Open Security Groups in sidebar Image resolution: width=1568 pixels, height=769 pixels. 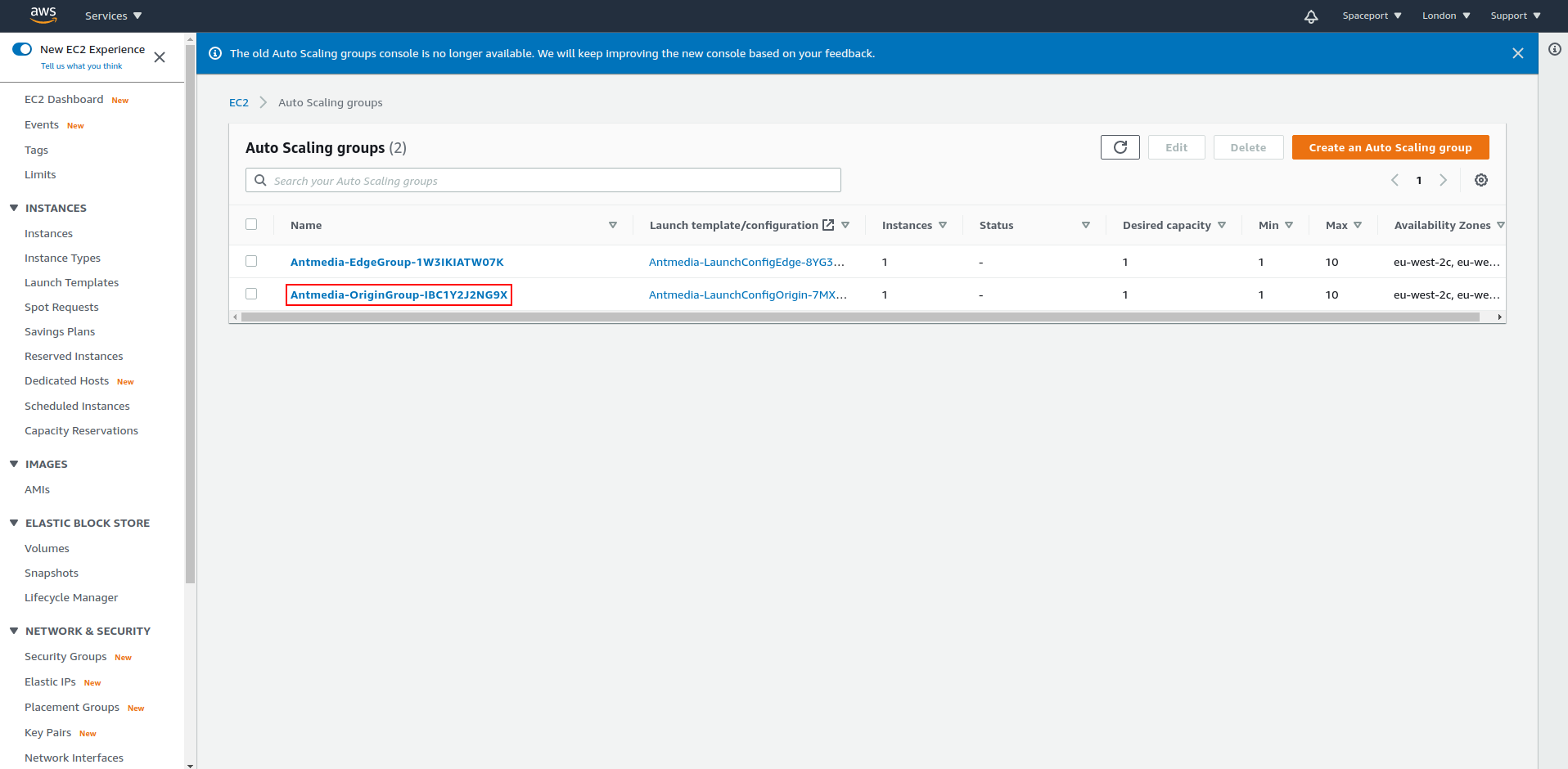(65, 656)
